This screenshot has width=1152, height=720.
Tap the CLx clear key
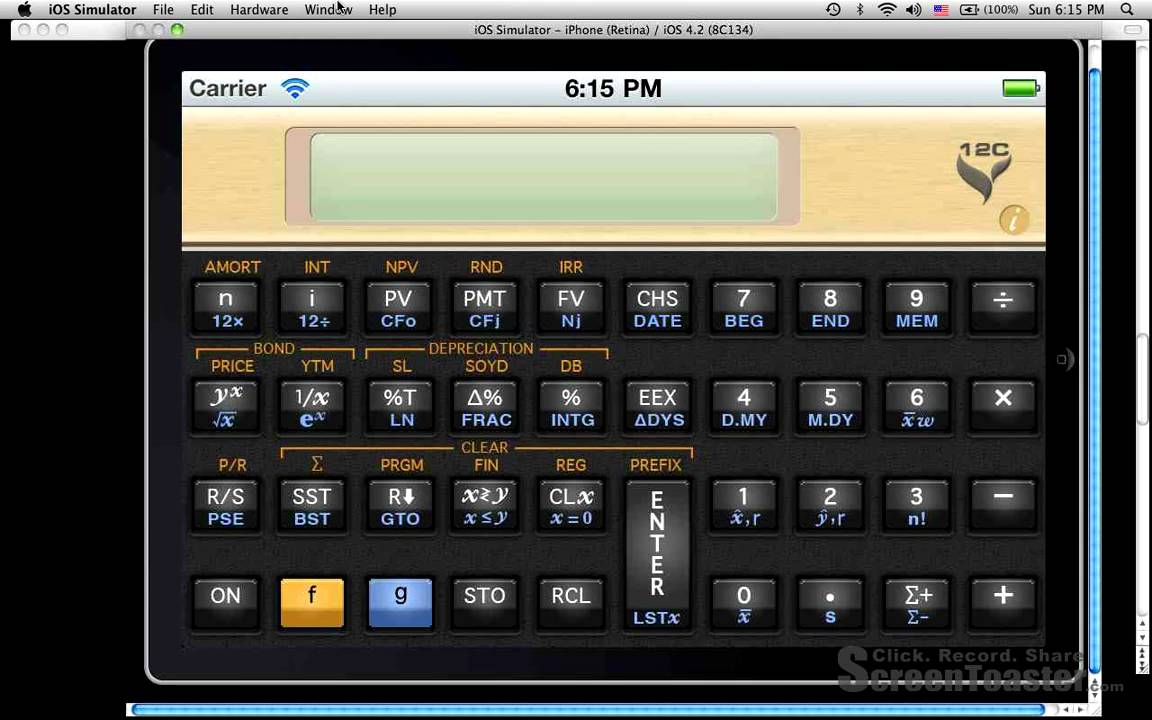(571, 506)
